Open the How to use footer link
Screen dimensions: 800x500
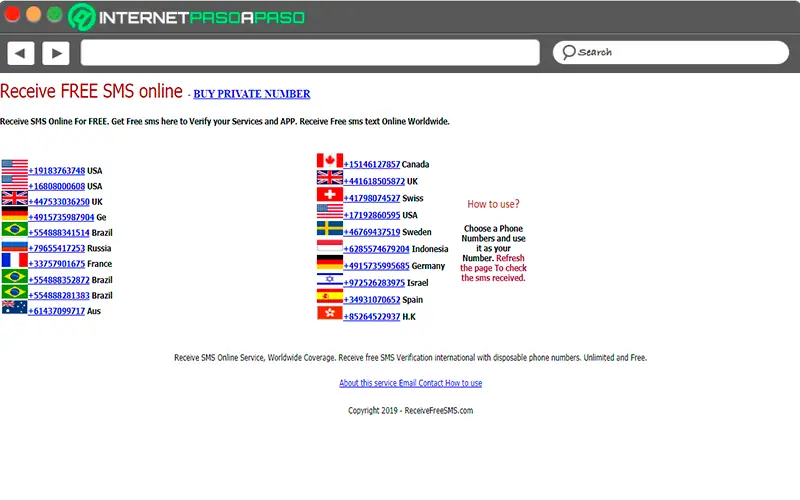coord(463,383)
